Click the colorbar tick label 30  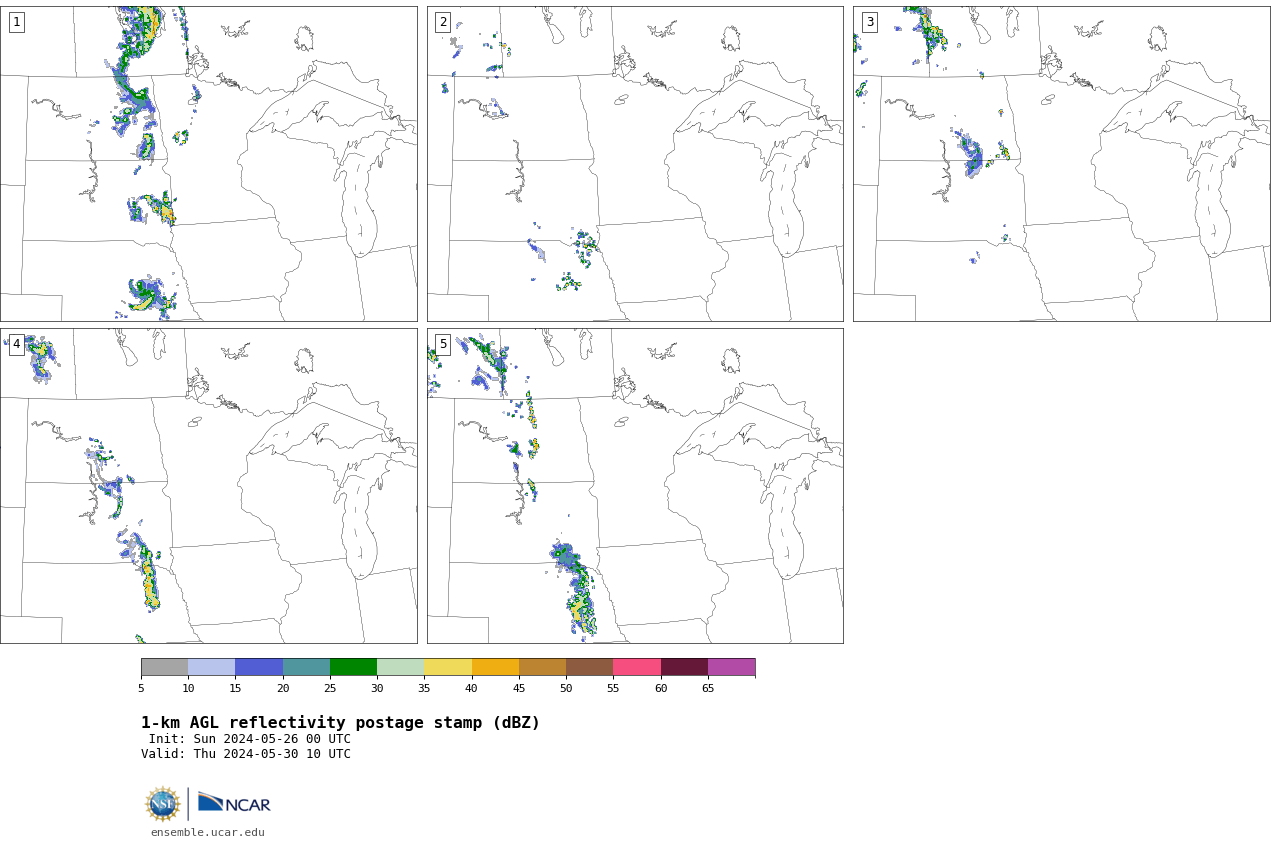(377, 688)
